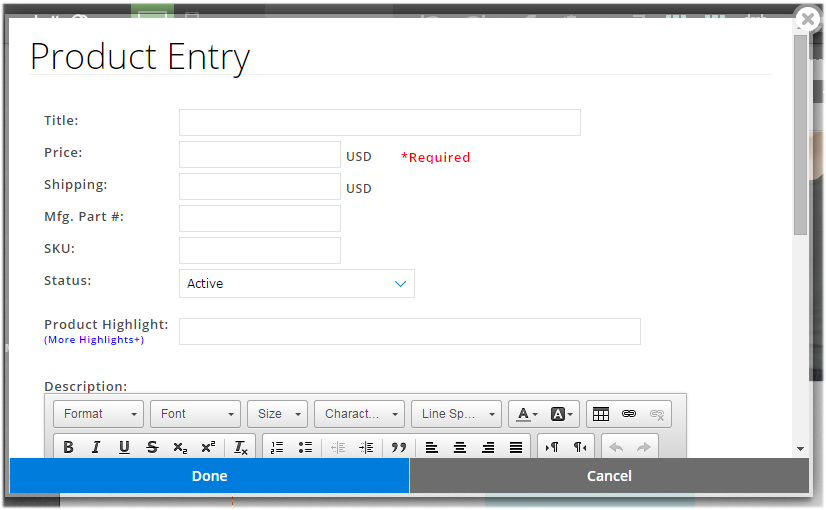Open the Line Spacing dropdown
826x510 pixels.
click(456, 414)
